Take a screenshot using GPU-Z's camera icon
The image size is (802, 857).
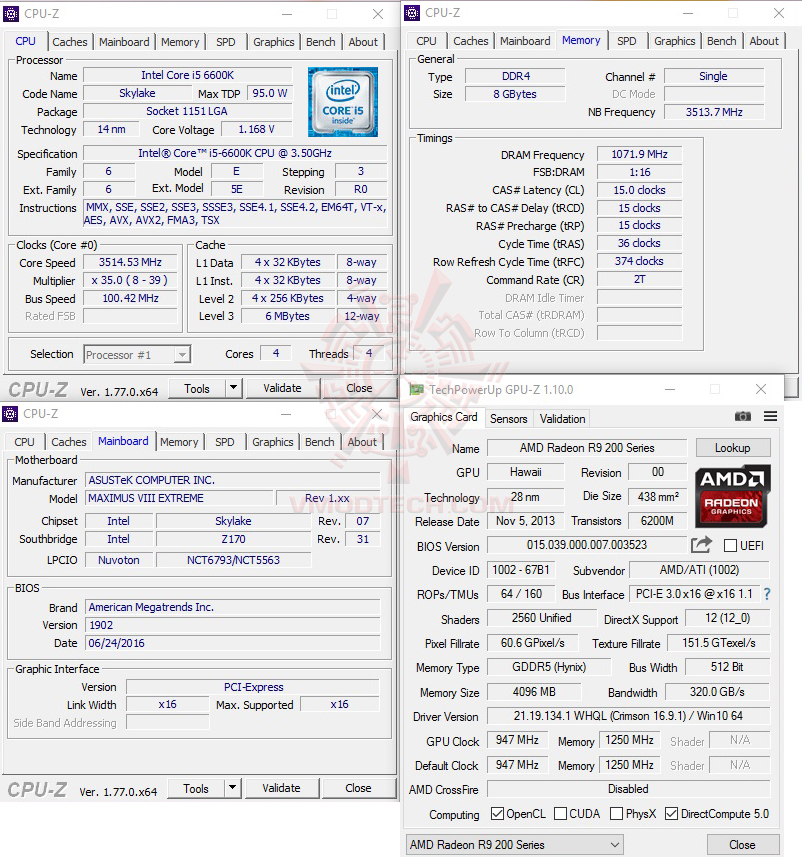(743, 417)
